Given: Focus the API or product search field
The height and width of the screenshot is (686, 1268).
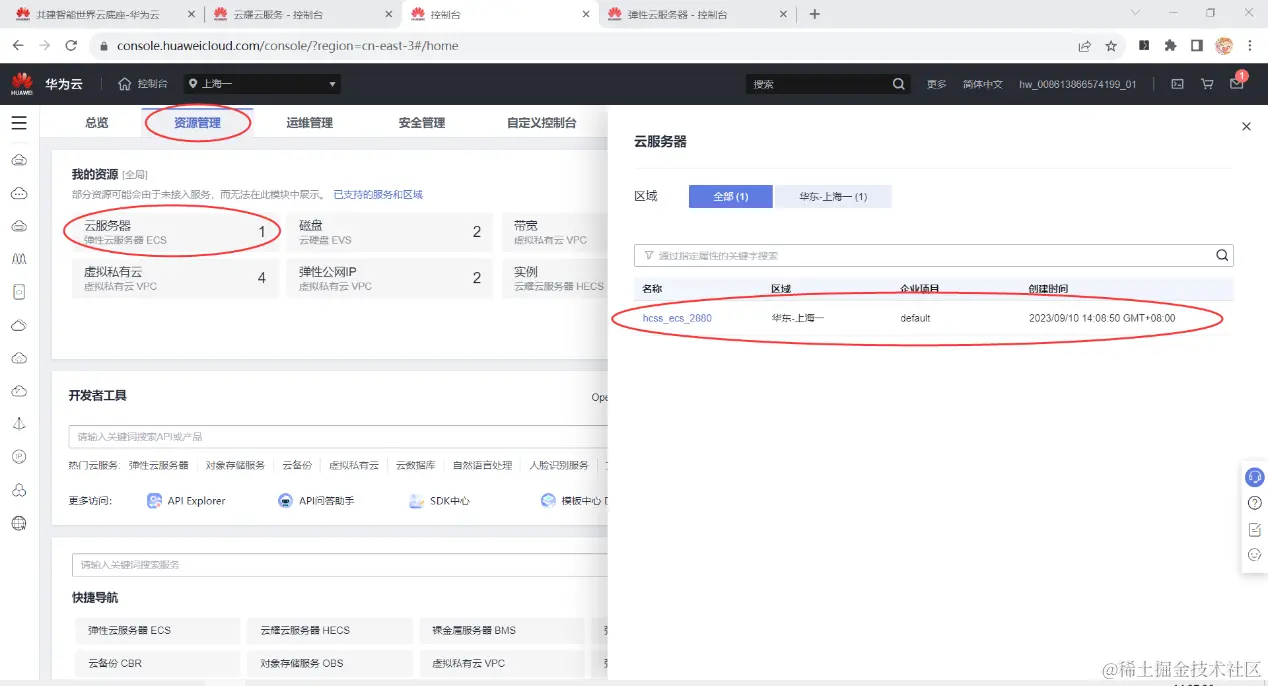Looking at the screenshot, I should [x=340, y=437].
